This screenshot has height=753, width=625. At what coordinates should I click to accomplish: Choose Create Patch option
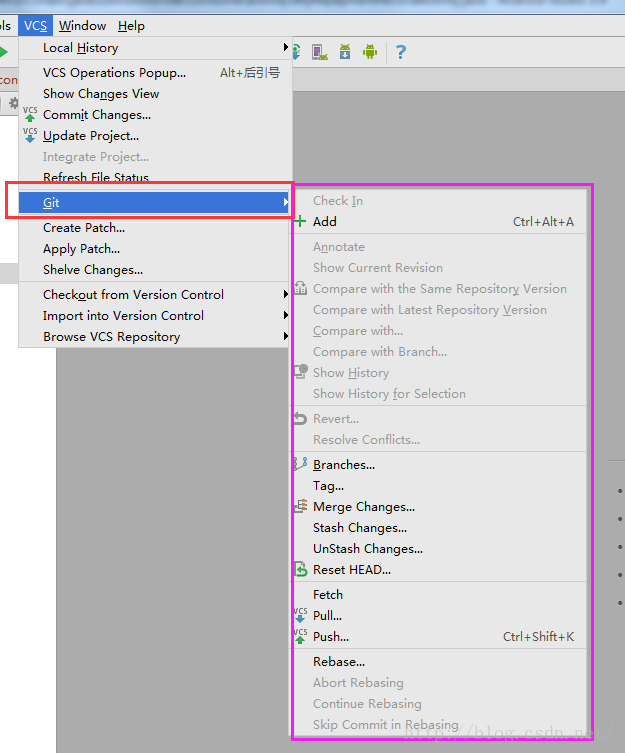[x=155, y=228]
